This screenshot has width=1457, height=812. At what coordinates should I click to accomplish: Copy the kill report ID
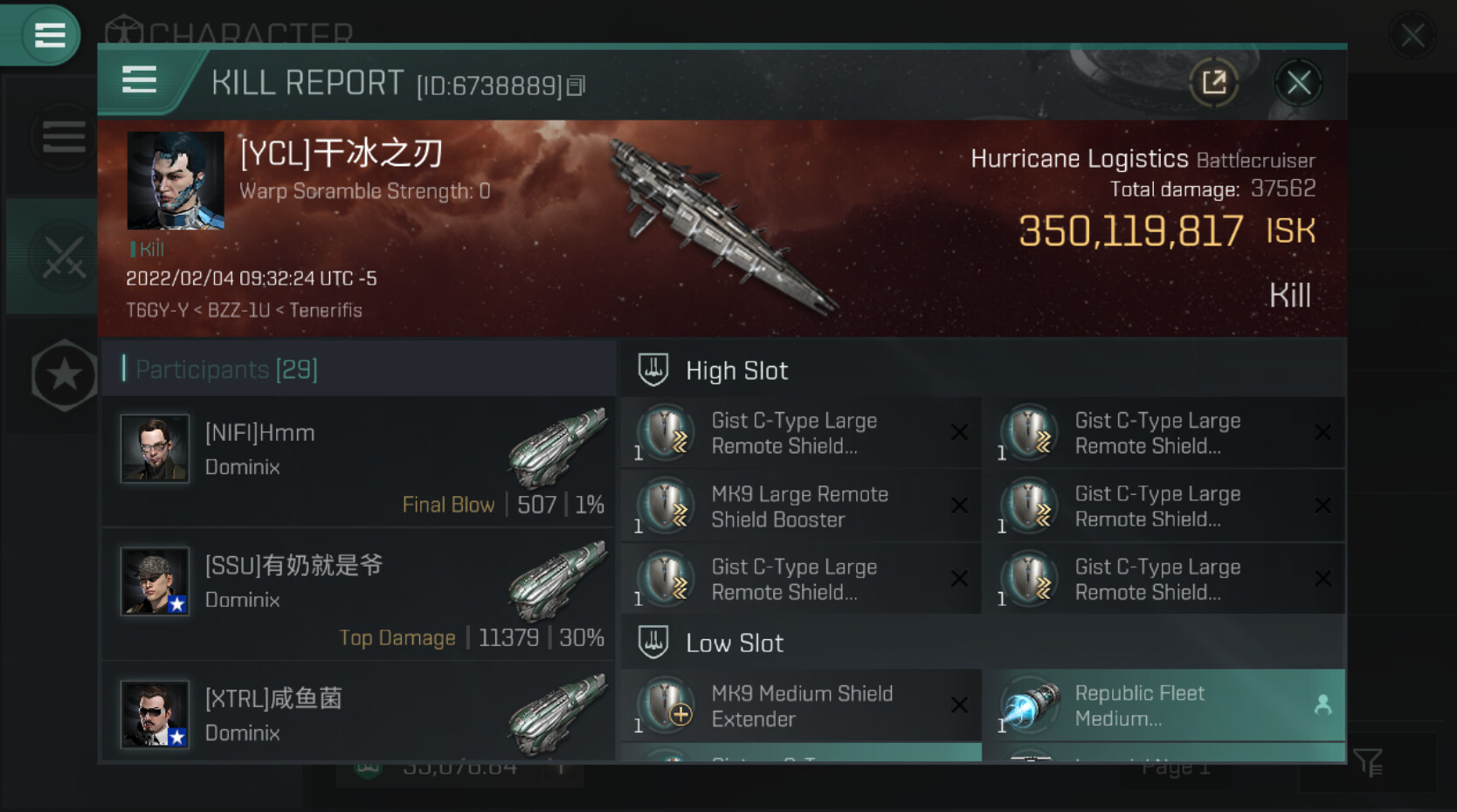click(576, 86)
